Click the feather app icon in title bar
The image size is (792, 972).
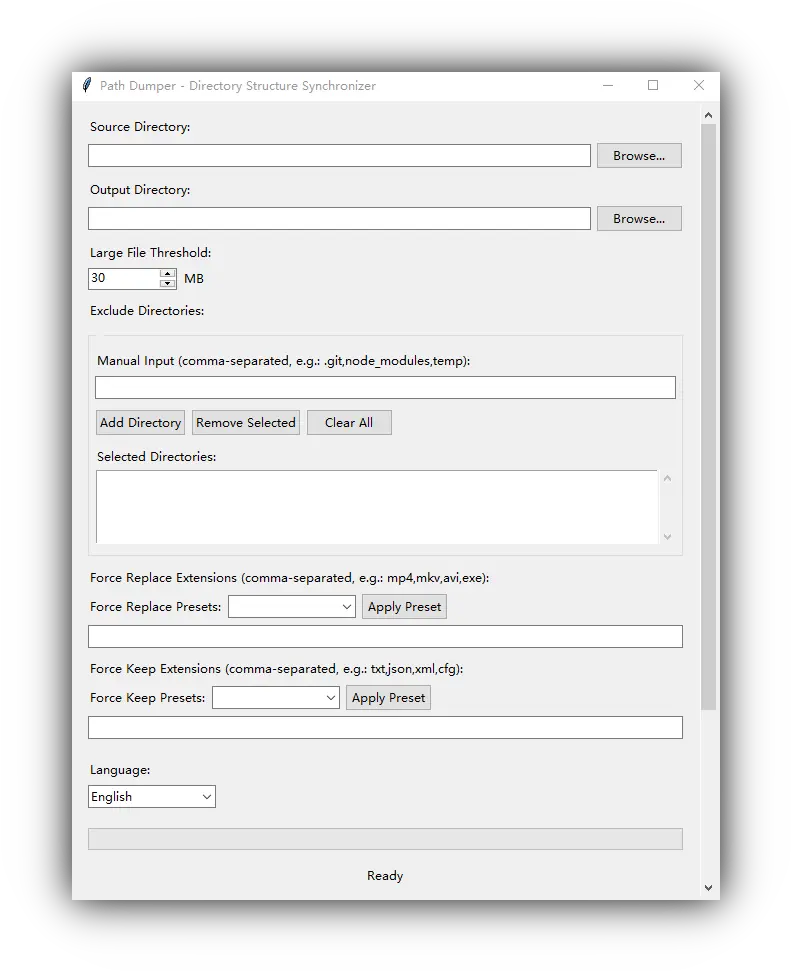coord(87,86)
